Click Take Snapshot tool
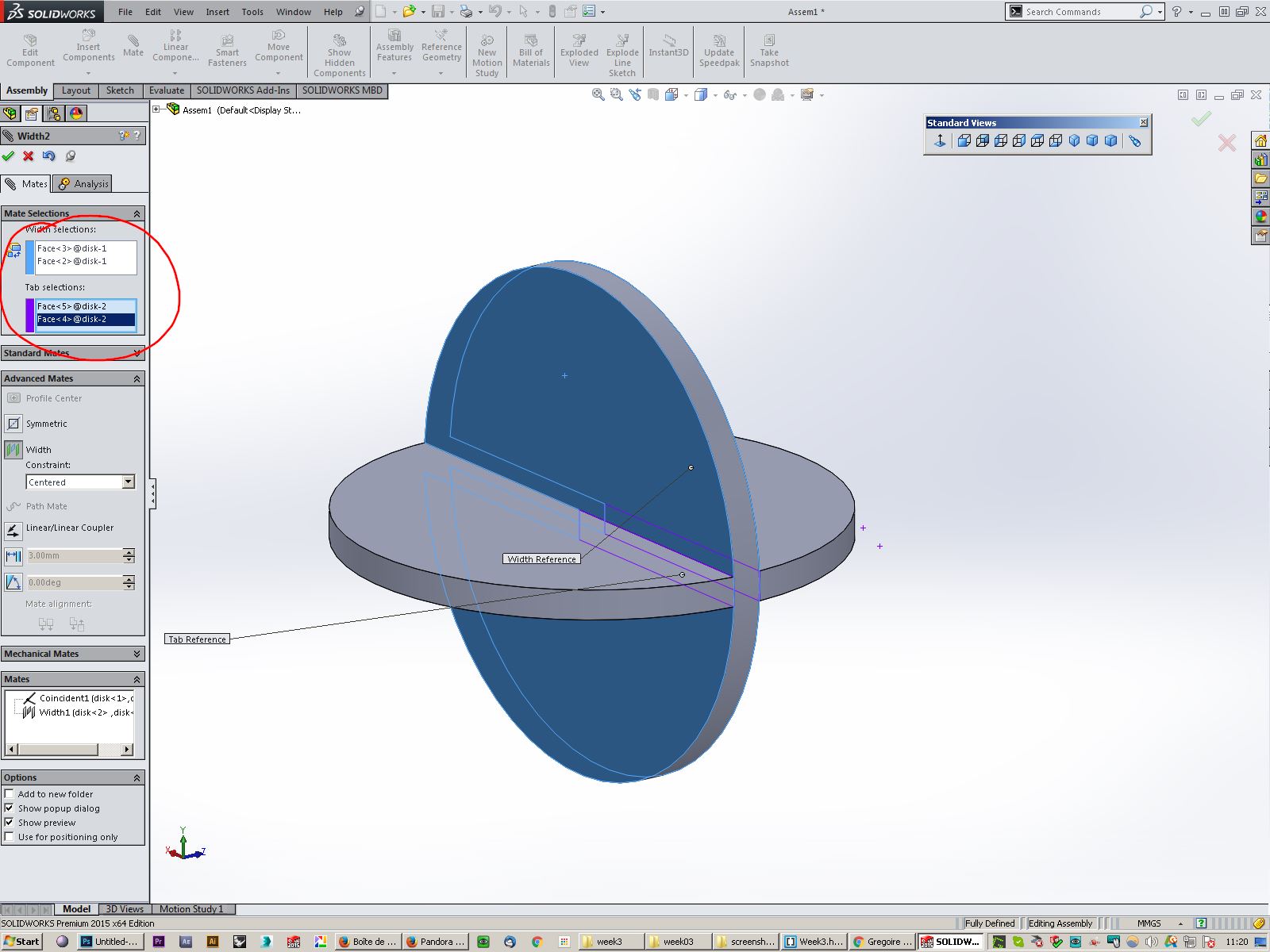 (x=769, y=51)
